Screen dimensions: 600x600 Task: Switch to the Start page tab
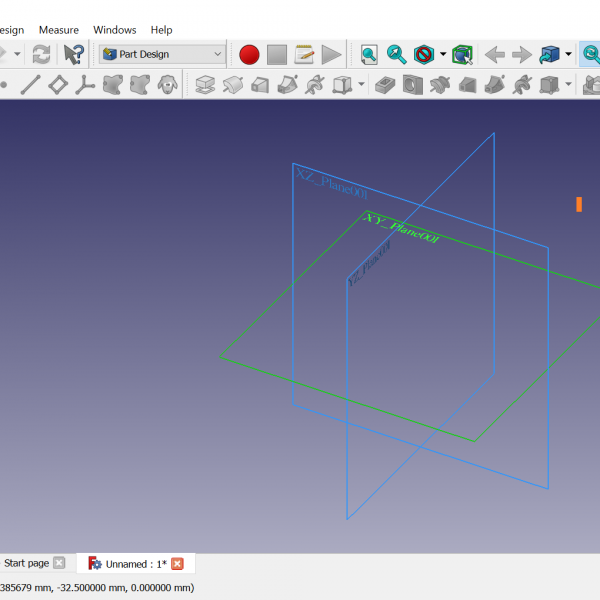point(26,563)
